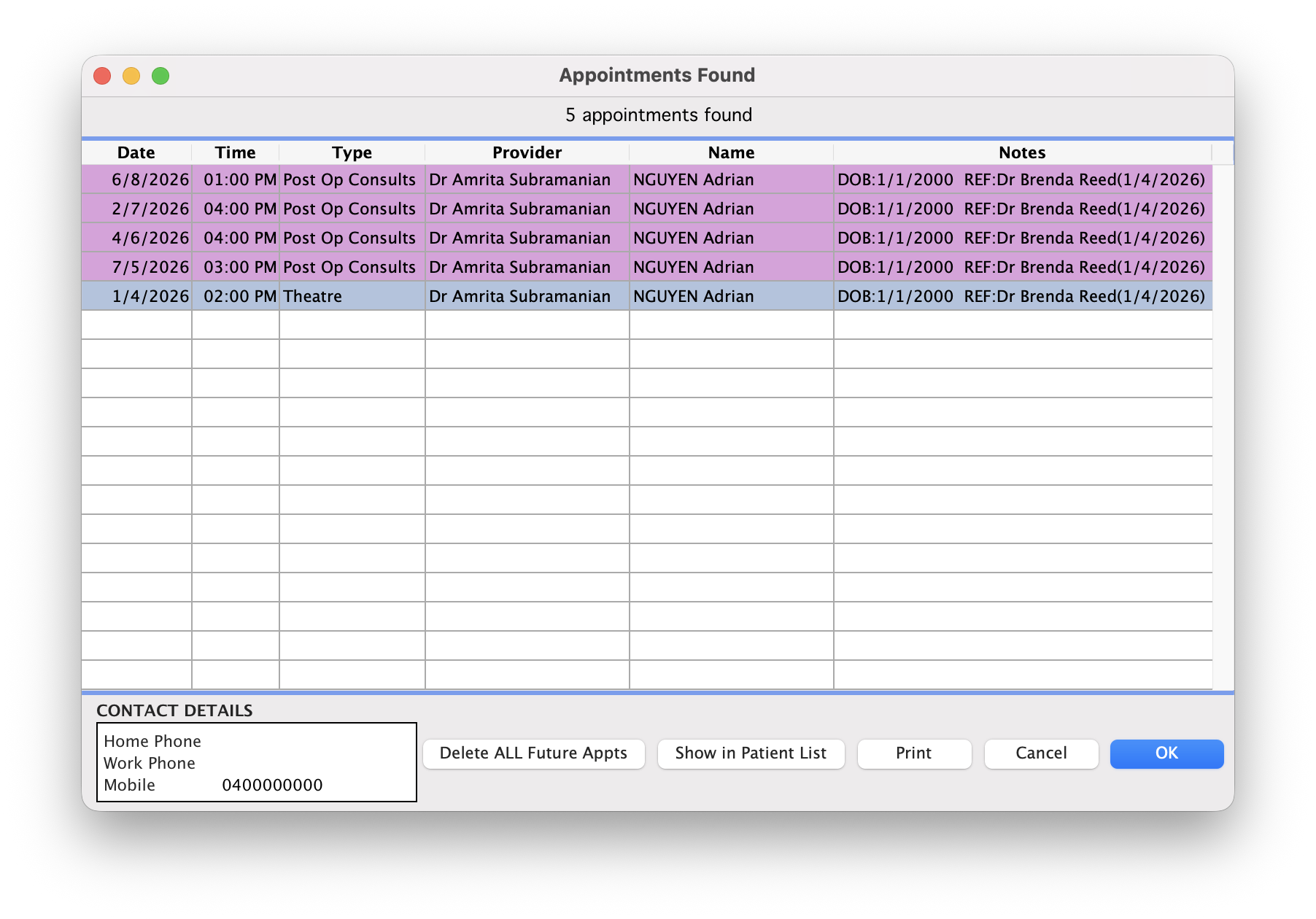Click Post Op Consults in the 6/8/2026 row

[x=352, y=179]
